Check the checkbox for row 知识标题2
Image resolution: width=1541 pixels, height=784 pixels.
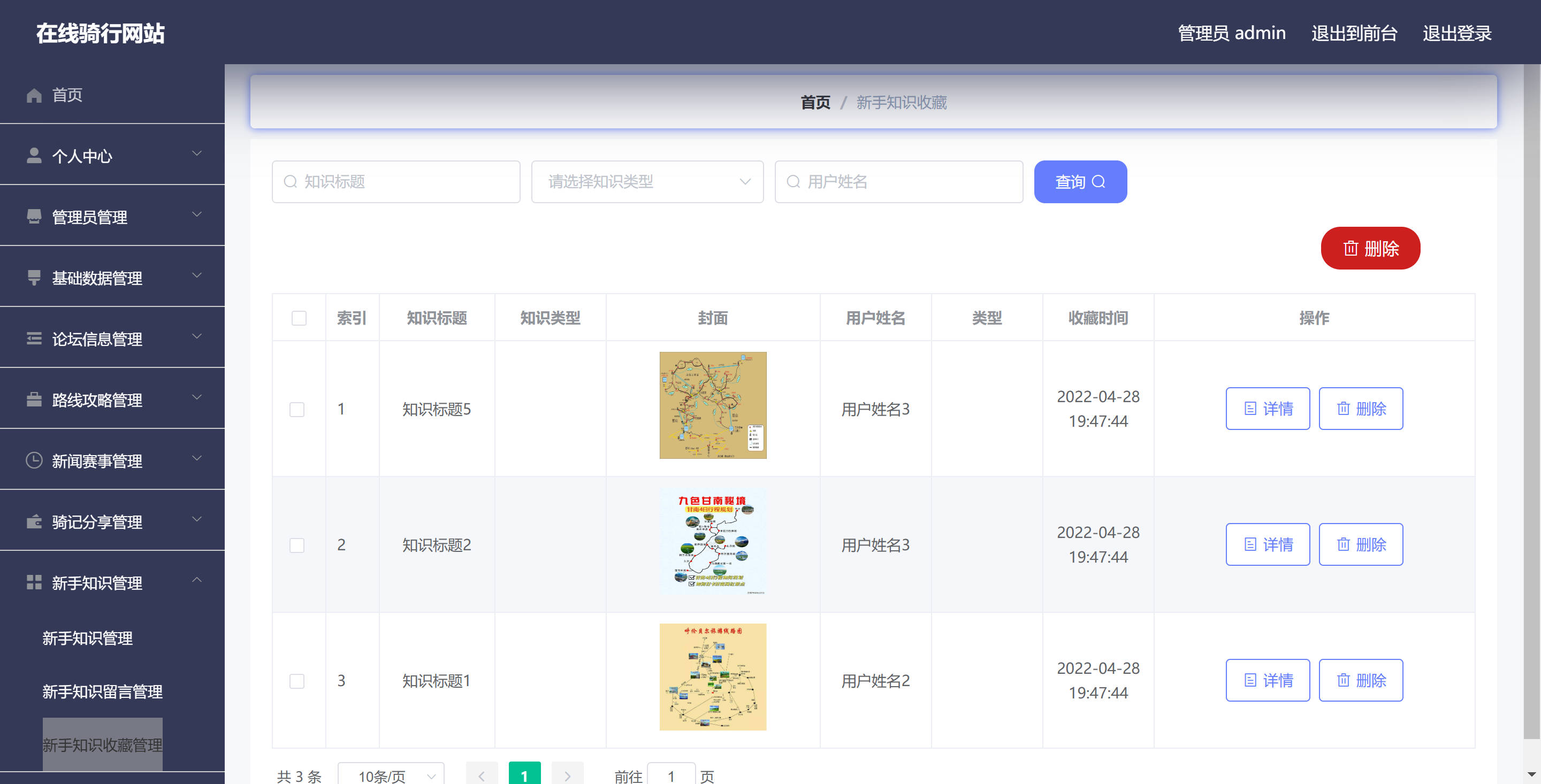pos(297,545)
